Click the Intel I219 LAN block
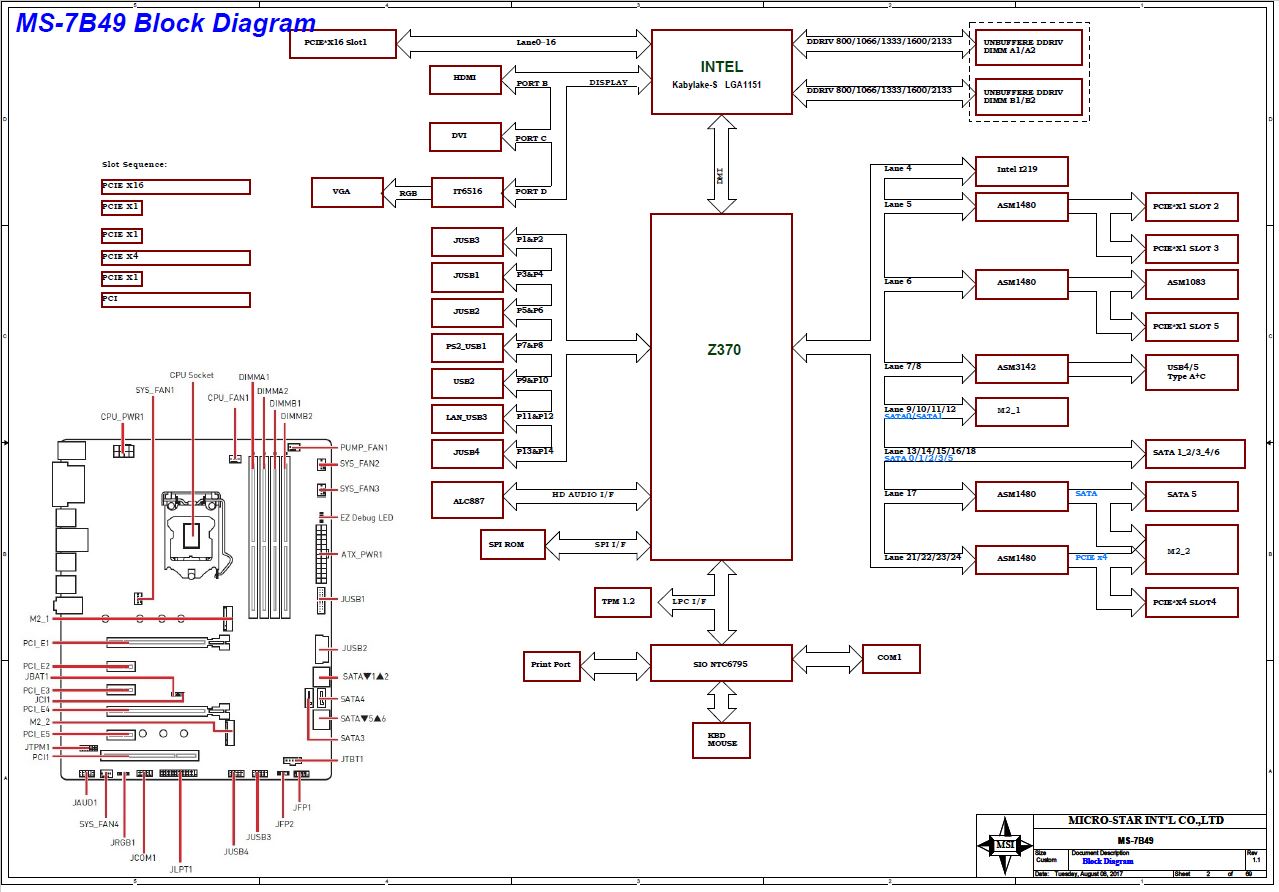1279x892 pixels. 1021,171
